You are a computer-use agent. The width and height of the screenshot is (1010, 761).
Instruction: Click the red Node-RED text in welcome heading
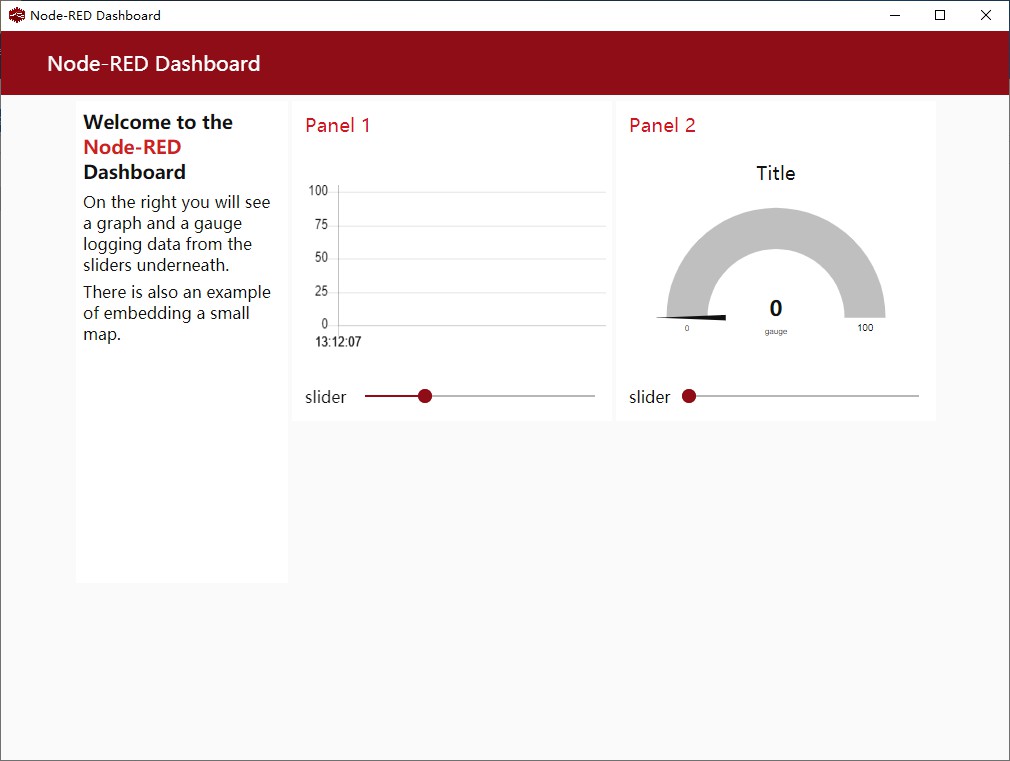[132, 147]
